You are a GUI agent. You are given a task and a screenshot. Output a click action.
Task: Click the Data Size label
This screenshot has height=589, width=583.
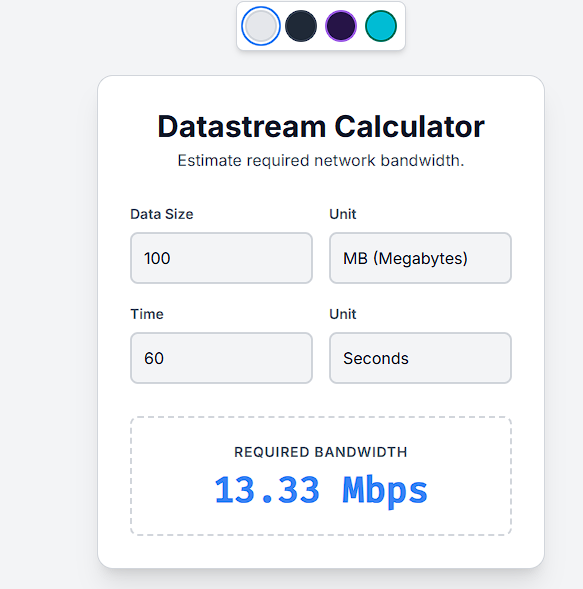tap(162, 214)
